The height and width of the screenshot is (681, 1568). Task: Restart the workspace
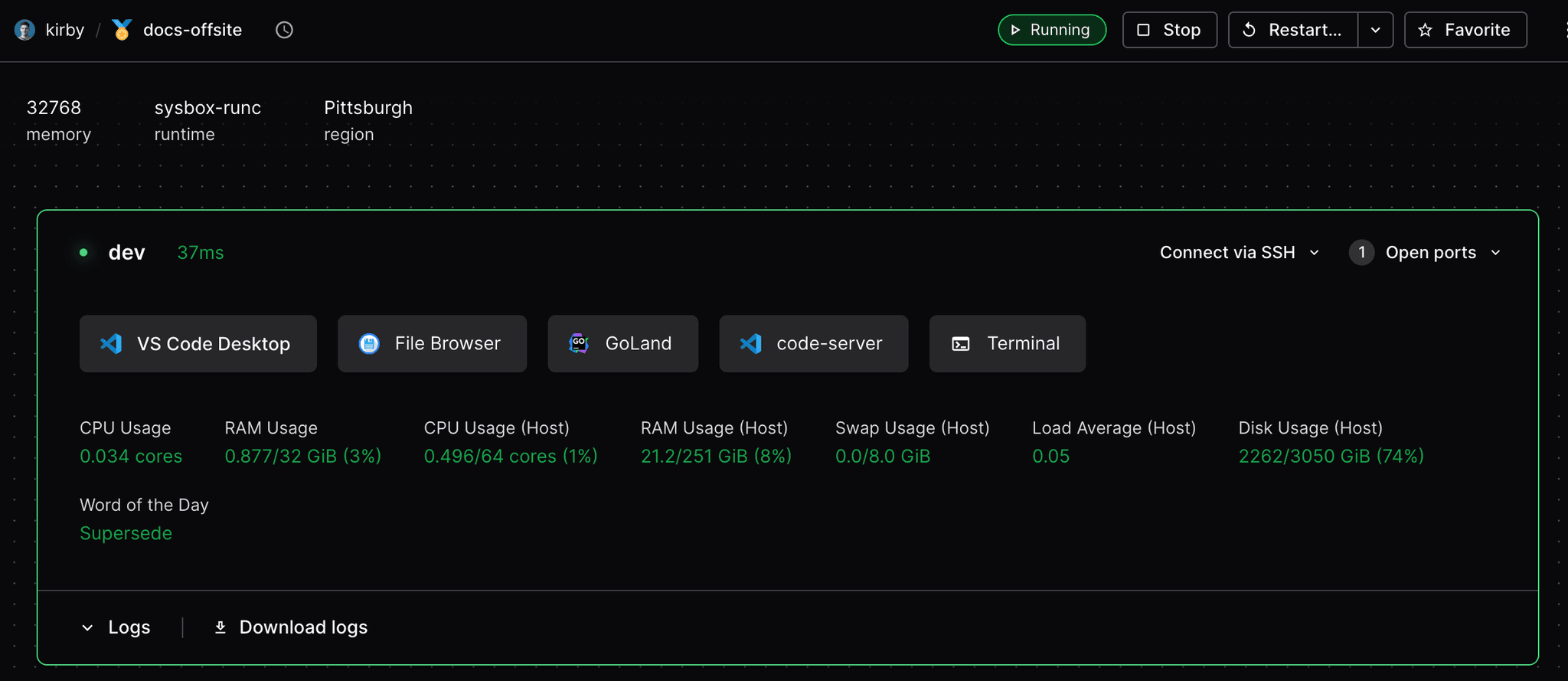[x=1293, y=30]
